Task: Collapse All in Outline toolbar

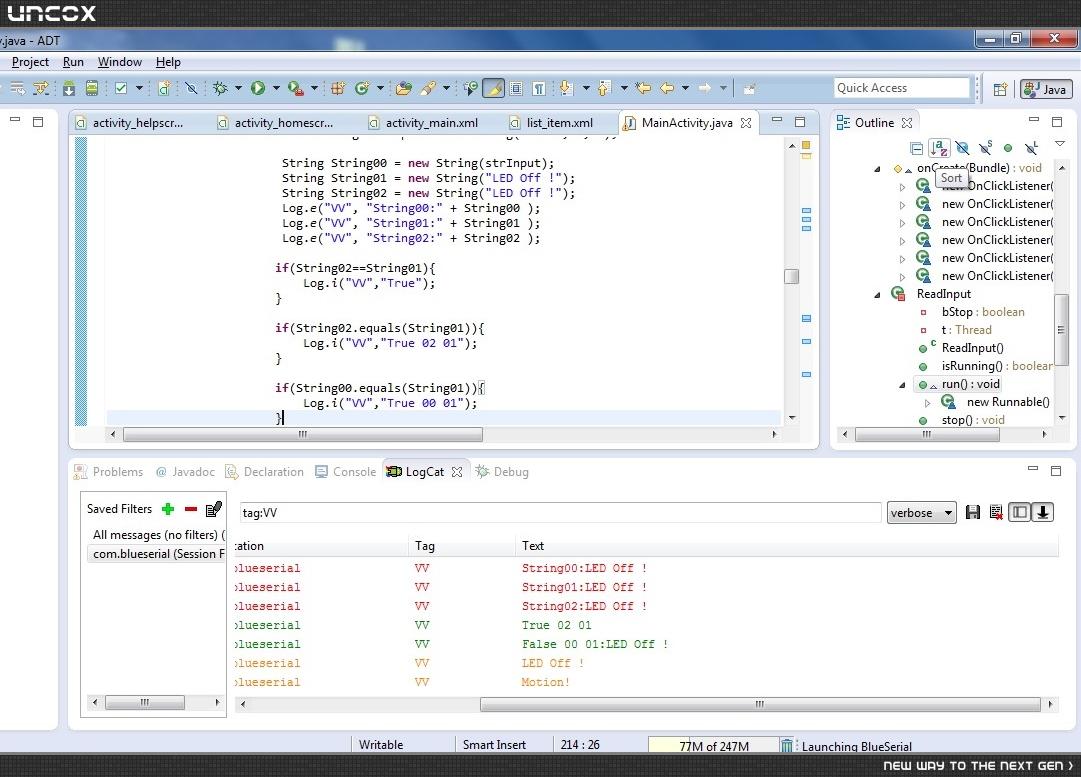Action: (x=916, y=148)
